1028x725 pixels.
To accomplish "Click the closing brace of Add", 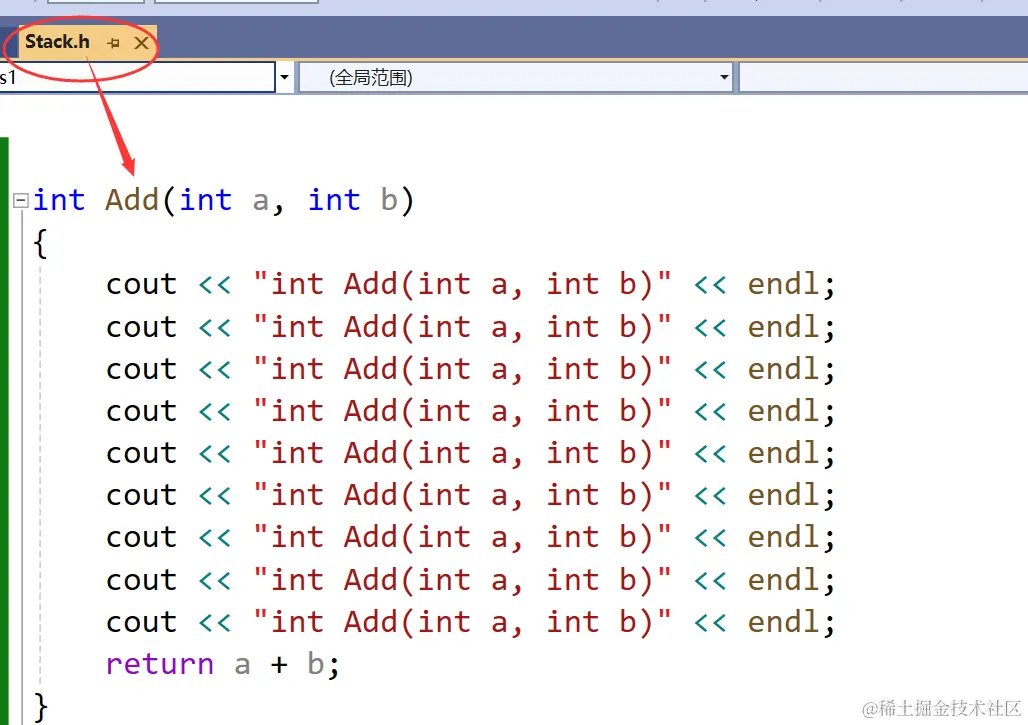I will coord(41,707).
